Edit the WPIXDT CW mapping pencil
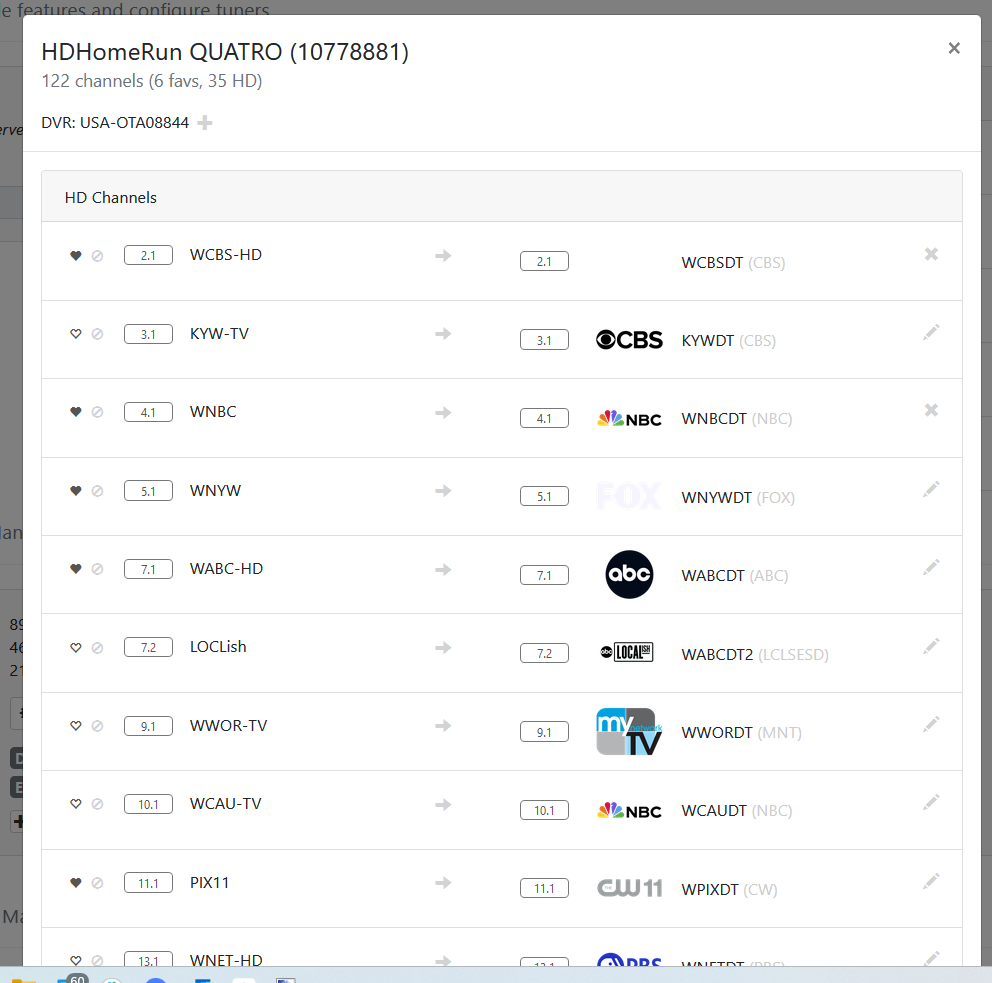Screen dimensions: 992x983 (931, 881)
